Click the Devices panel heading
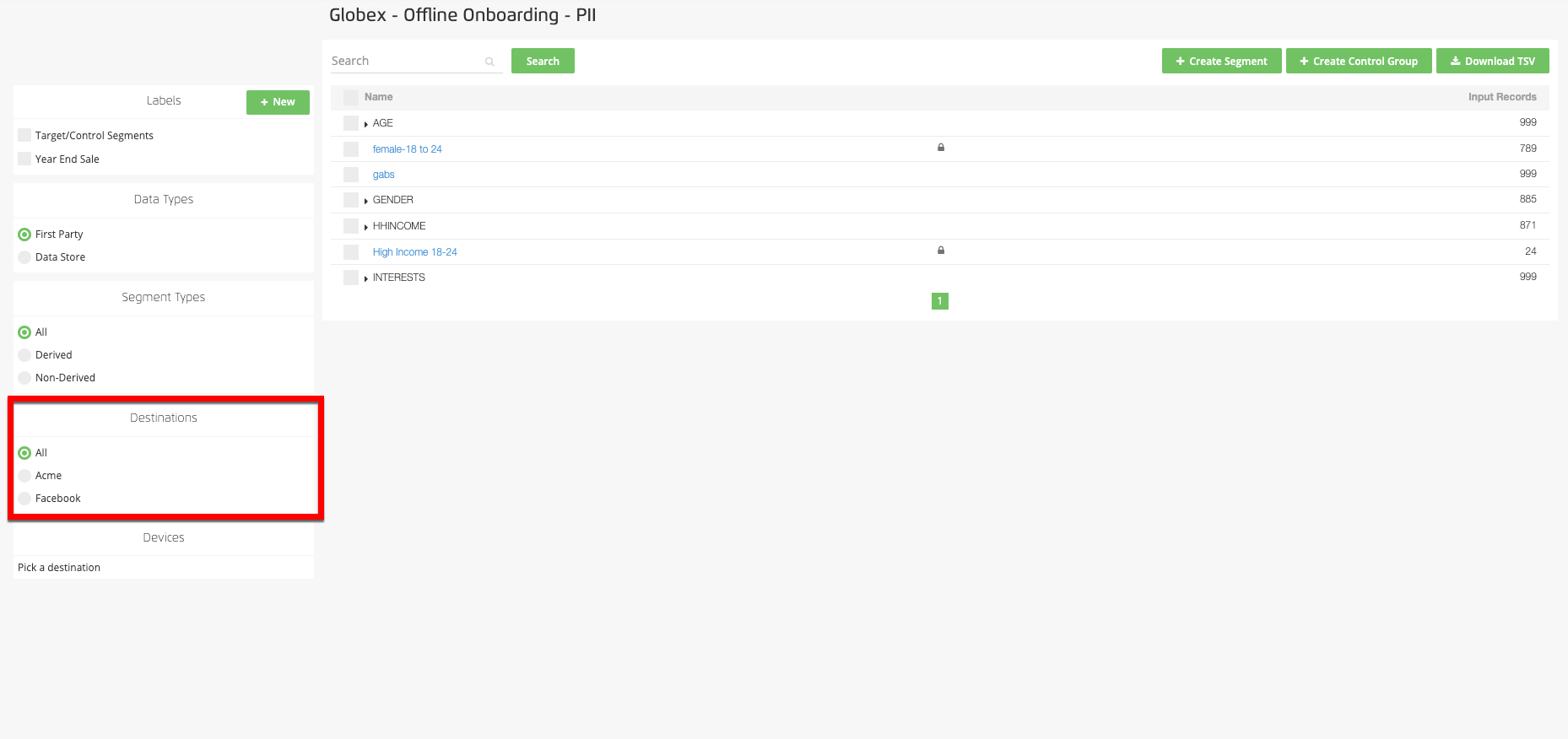Viewport: 1568px width, 739px height. click(163, 537)
